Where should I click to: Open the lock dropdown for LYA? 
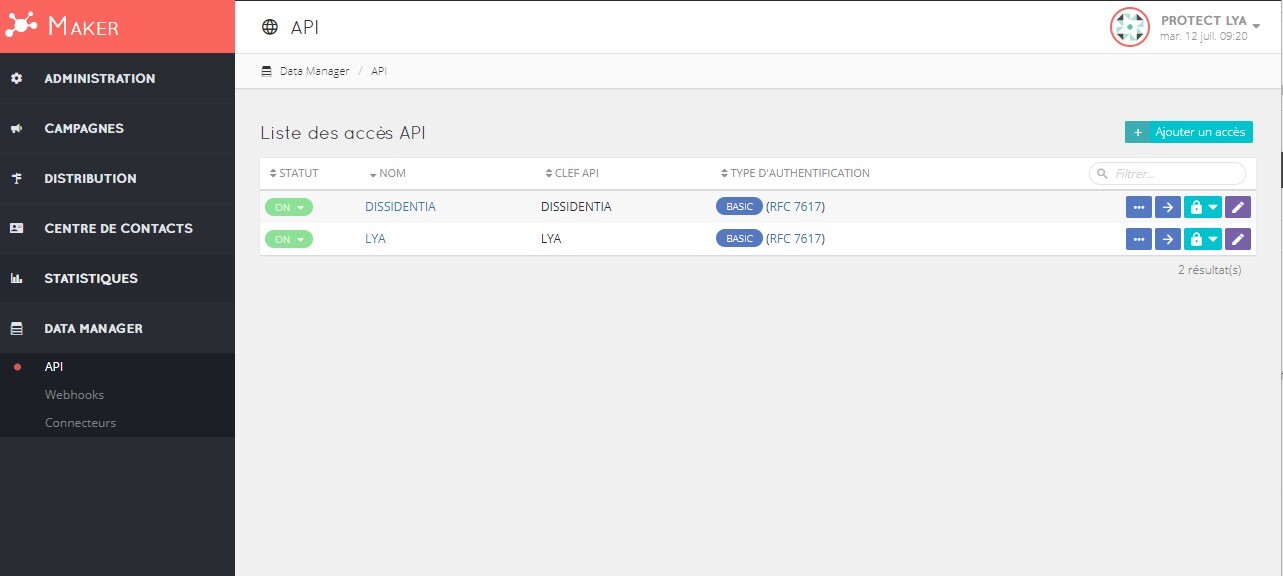(x=1202, y=239)
